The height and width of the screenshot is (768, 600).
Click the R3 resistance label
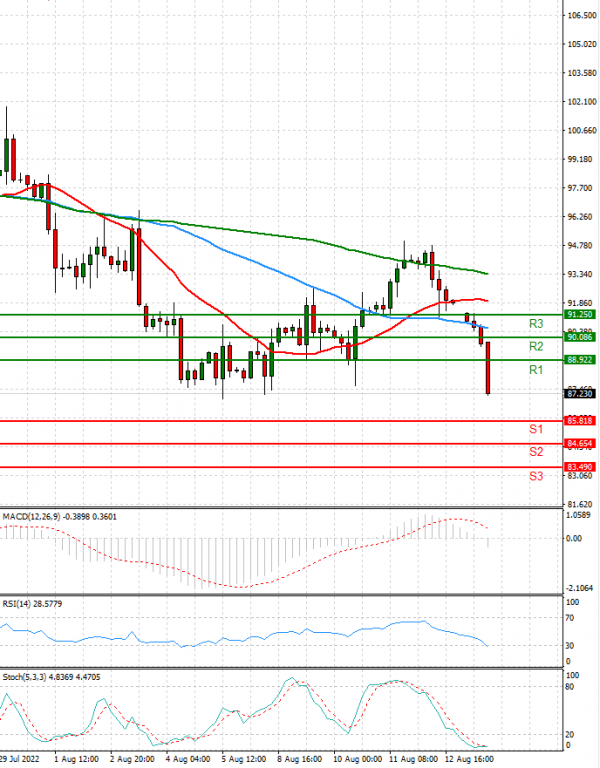536,324
